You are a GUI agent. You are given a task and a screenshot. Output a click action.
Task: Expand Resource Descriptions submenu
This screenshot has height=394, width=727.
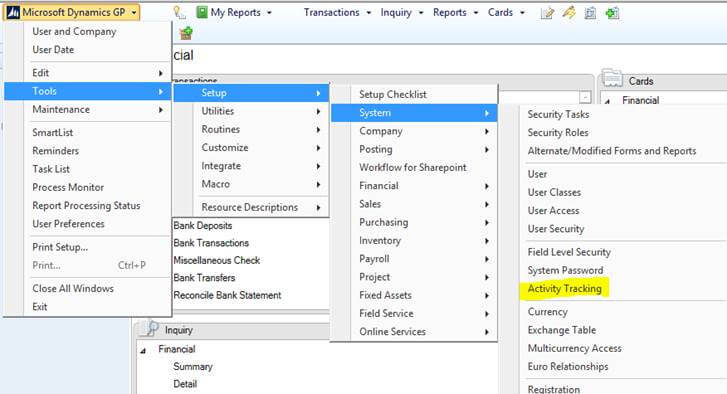[251, 207]
